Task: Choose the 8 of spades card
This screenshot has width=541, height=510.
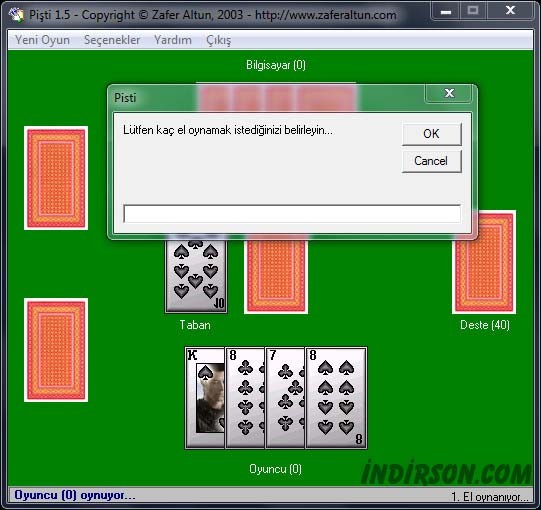Action: point(336,398)
